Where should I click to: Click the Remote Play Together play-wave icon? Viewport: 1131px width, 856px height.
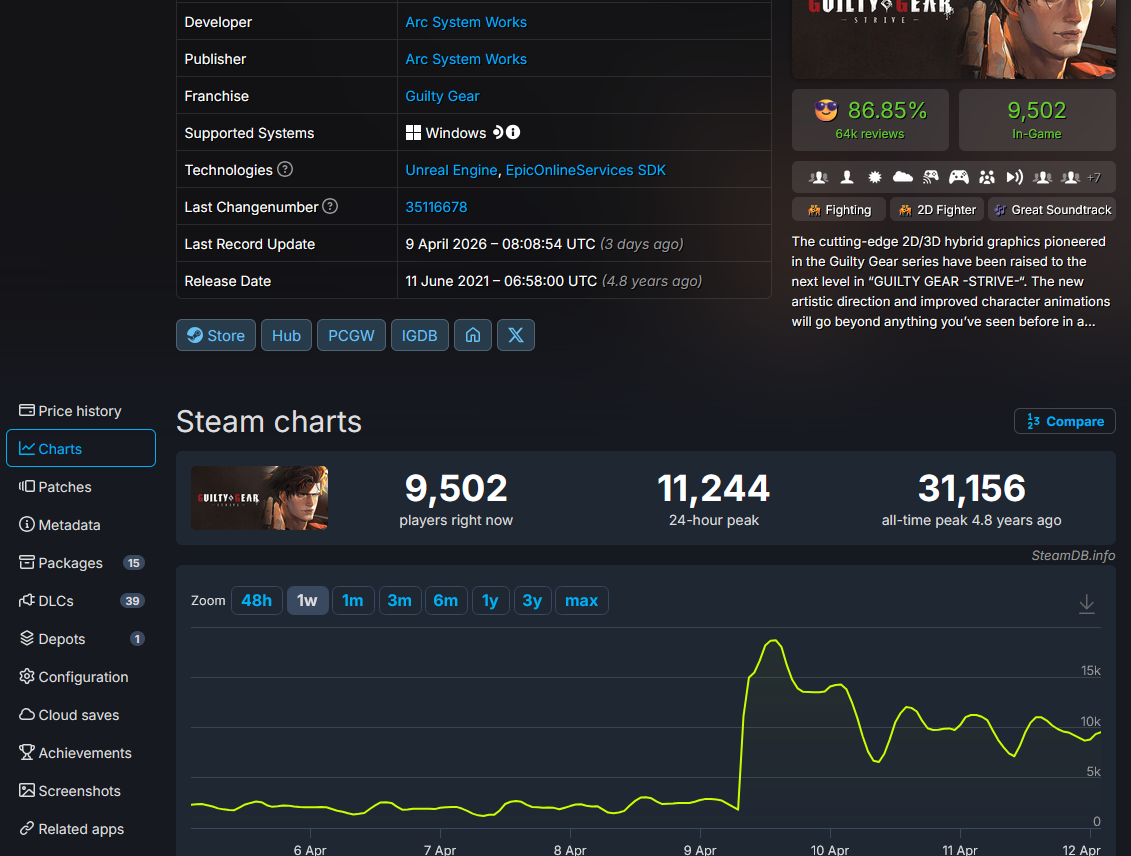1015,177
